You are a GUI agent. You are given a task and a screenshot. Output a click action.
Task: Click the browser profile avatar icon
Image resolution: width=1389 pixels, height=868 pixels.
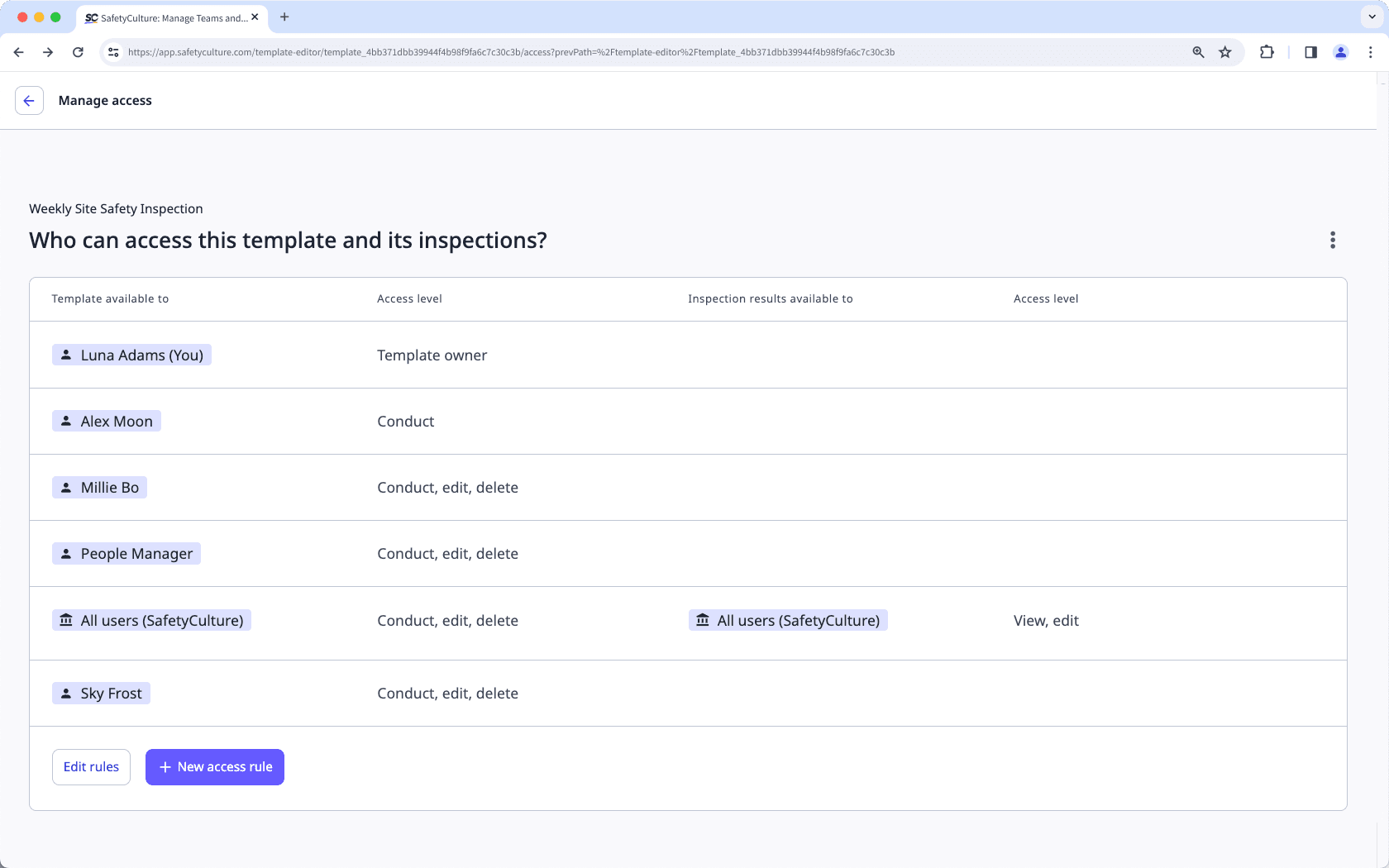click(1340, 52)
